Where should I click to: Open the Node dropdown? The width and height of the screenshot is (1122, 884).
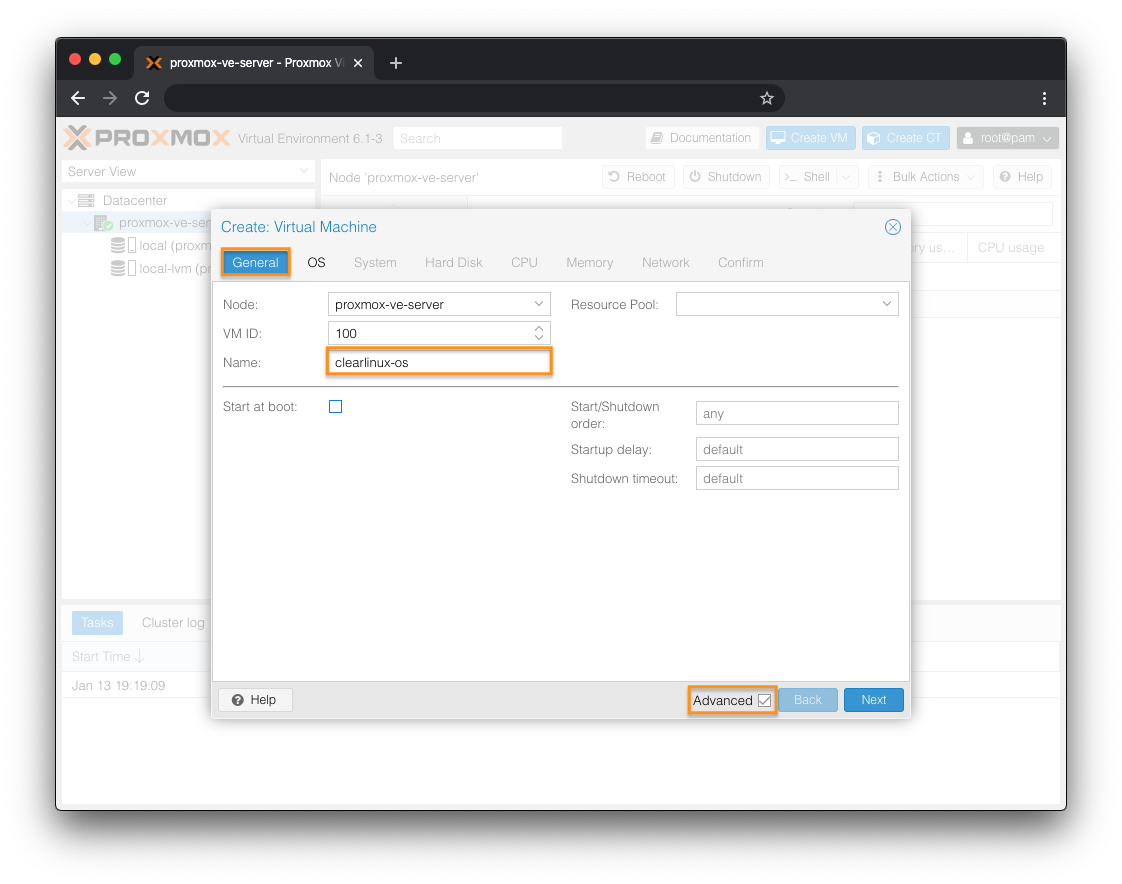[539, 304]
